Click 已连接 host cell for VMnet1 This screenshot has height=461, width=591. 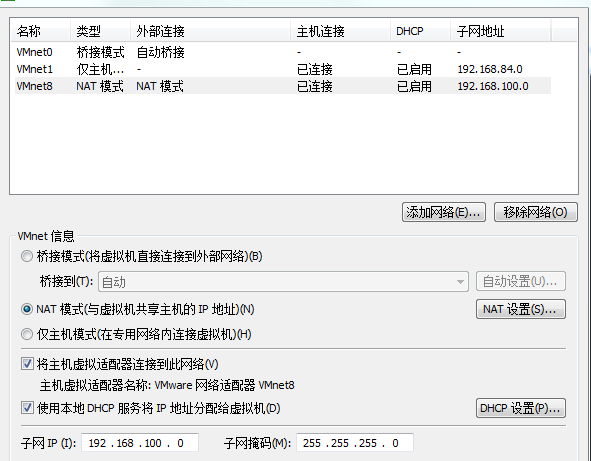pyautogui.click(x=315, y=69)
